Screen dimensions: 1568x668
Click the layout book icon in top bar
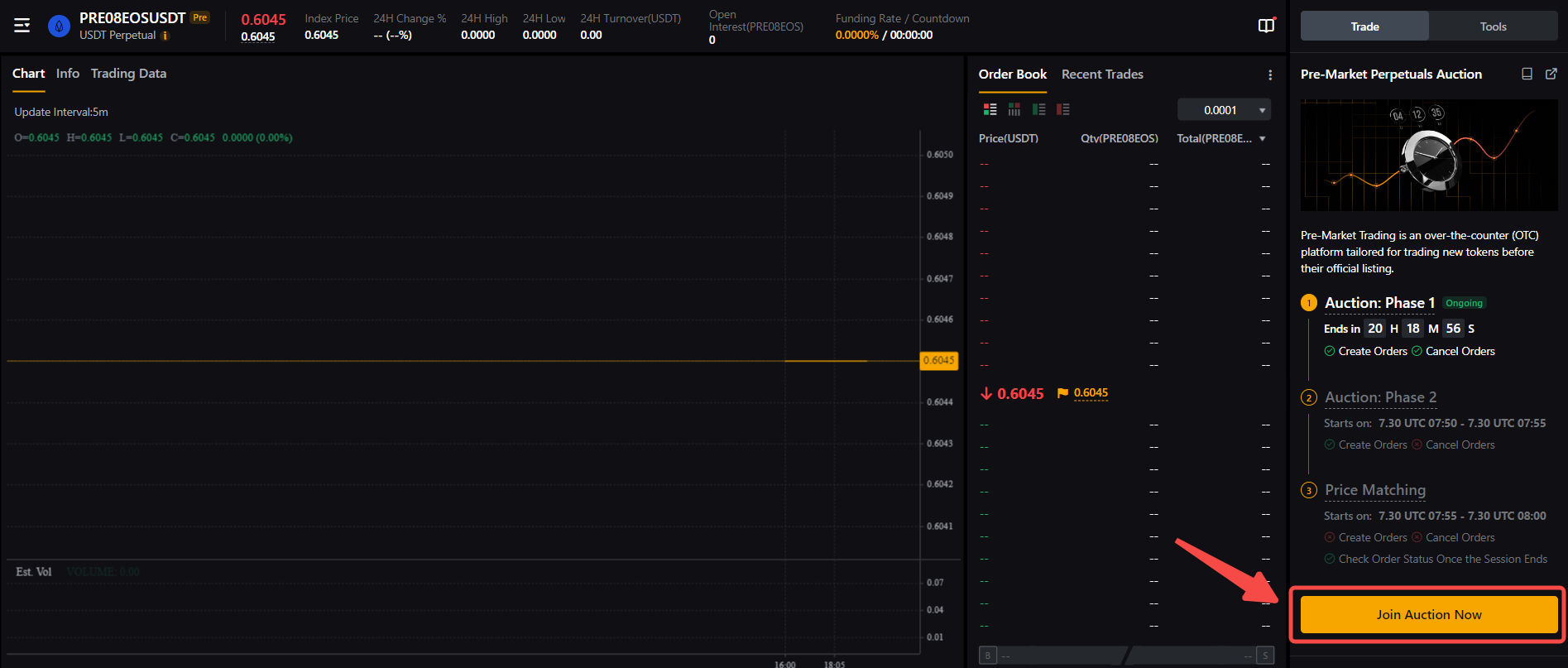(x=1266, y=26)
